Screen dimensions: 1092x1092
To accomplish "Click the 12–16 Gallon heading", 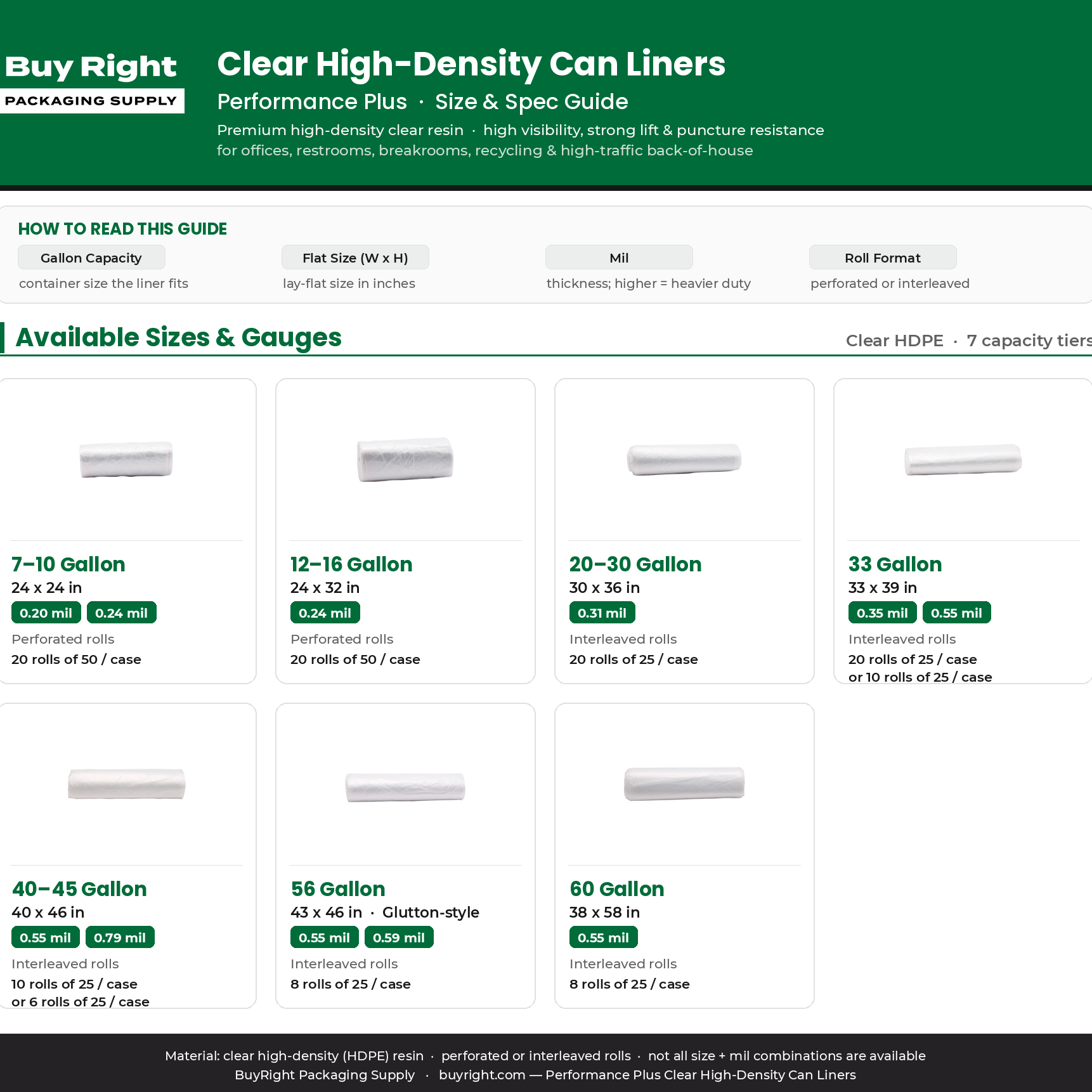I will [351, 564].
